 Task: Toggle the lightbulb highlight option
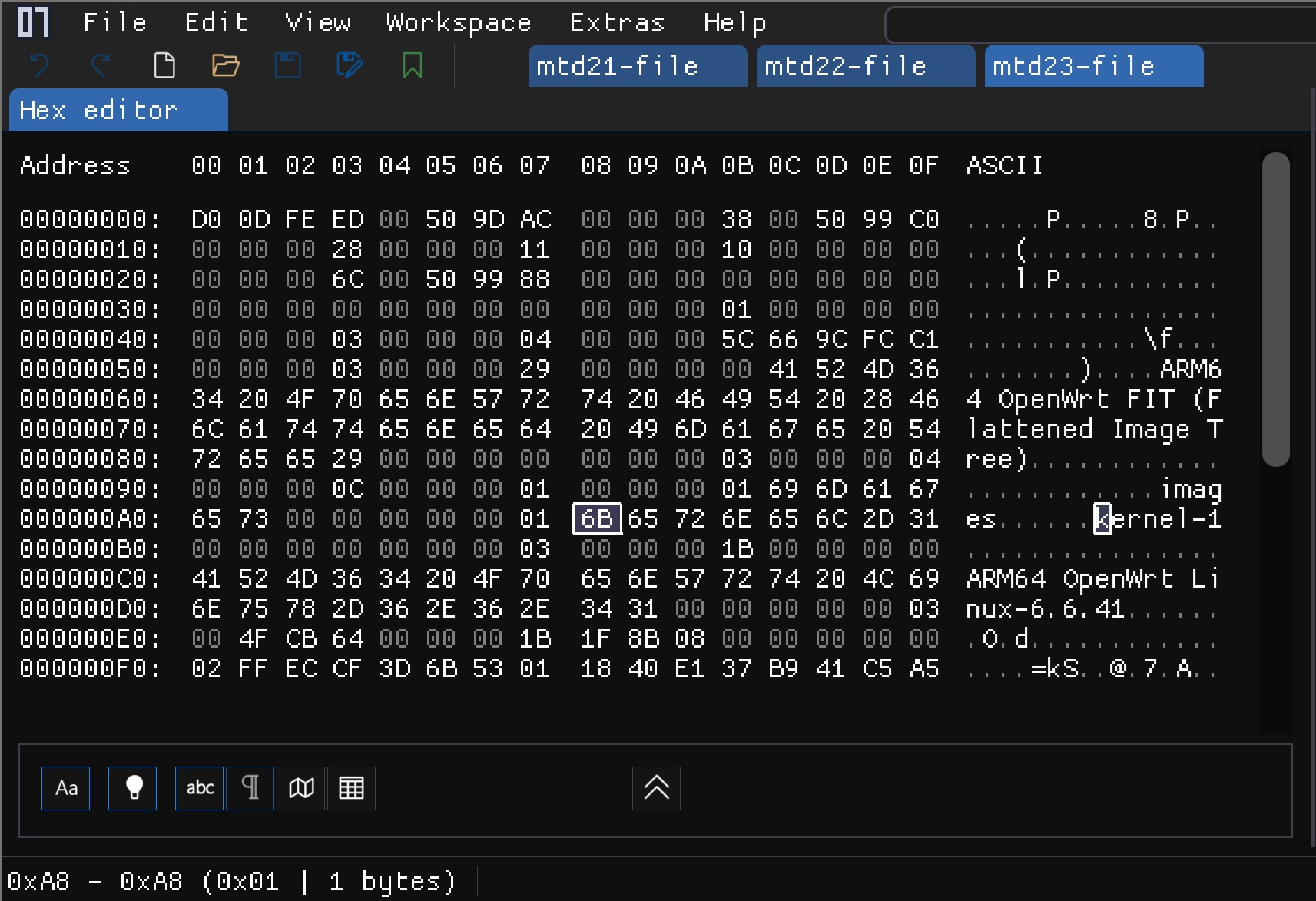pos(132,788)
